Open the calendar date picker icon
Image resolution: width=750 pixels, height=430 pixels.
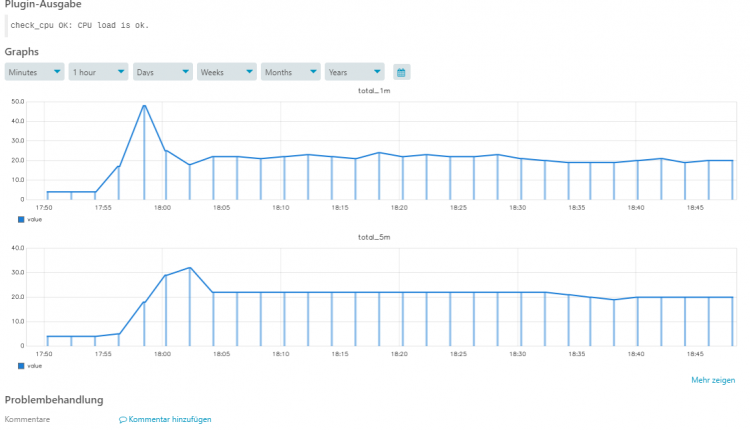[401, 72]
